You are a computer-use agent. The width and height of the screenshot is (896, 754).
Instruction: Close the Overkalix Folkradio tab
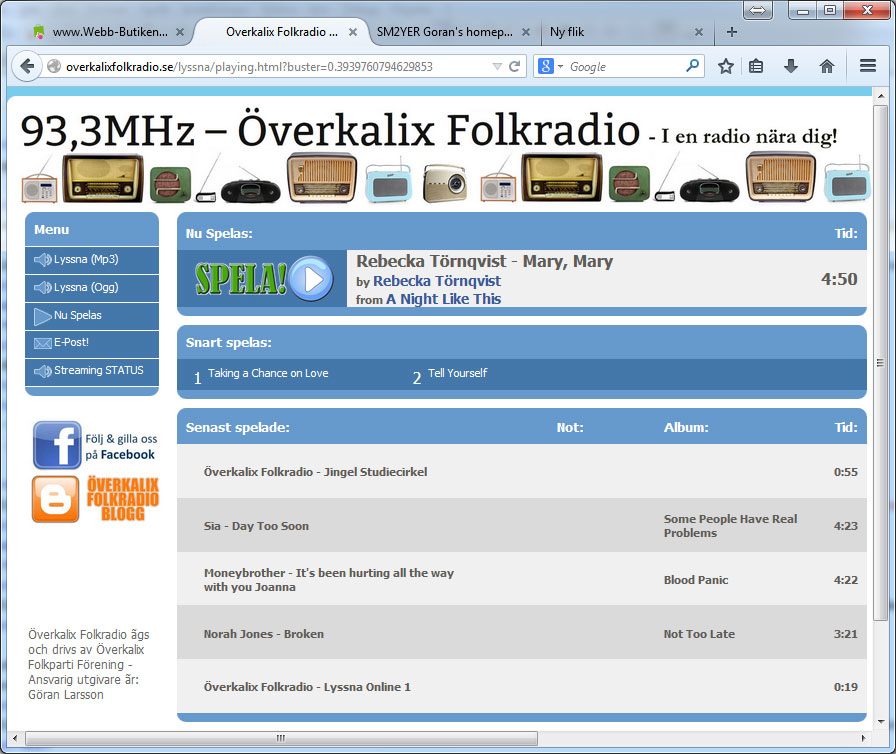click(353, 32)
